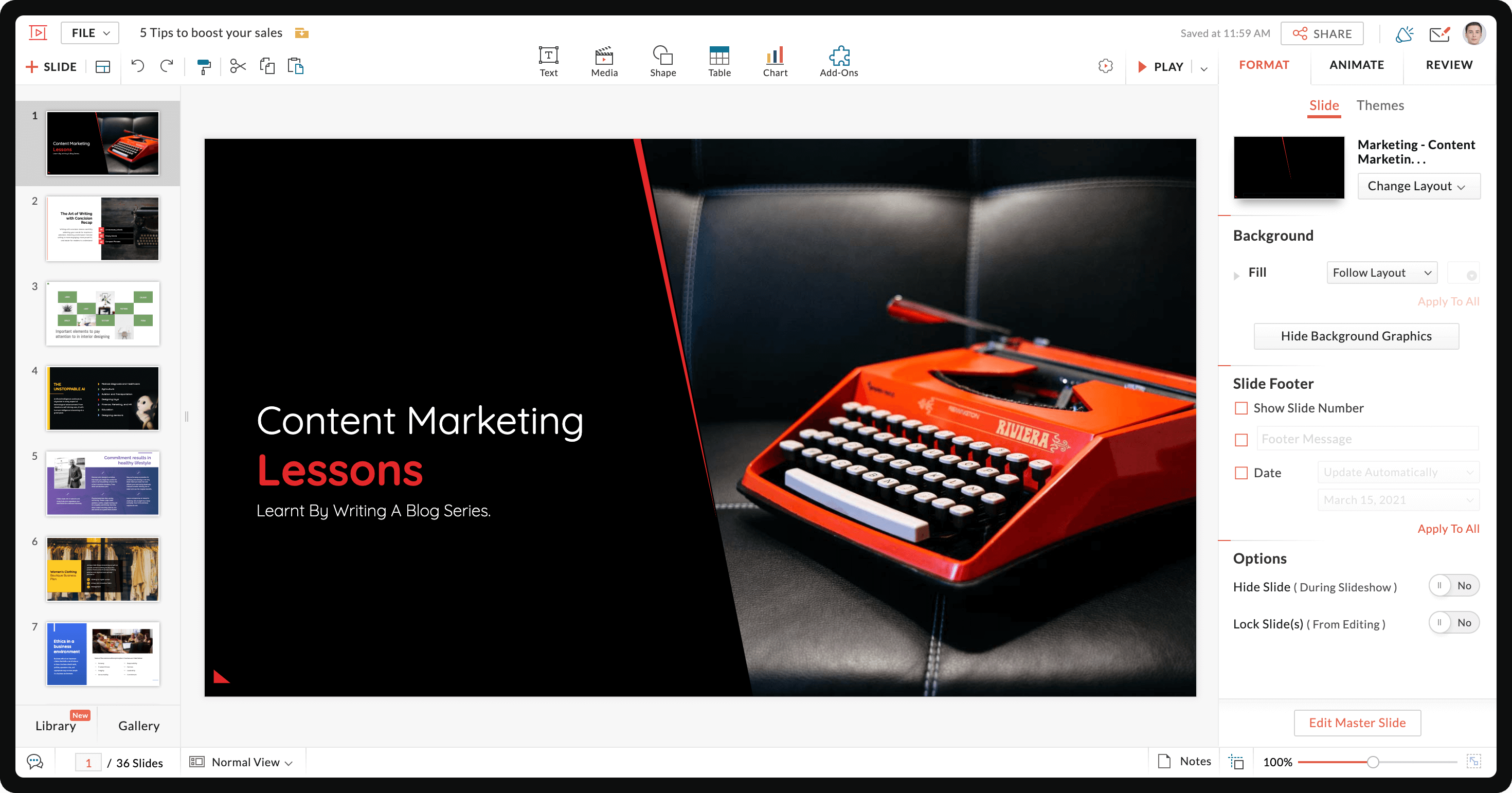Viewport: 1512px width, 793px height.
Task: Click the scissors cut icon
Action: click(x=238, y=66)
